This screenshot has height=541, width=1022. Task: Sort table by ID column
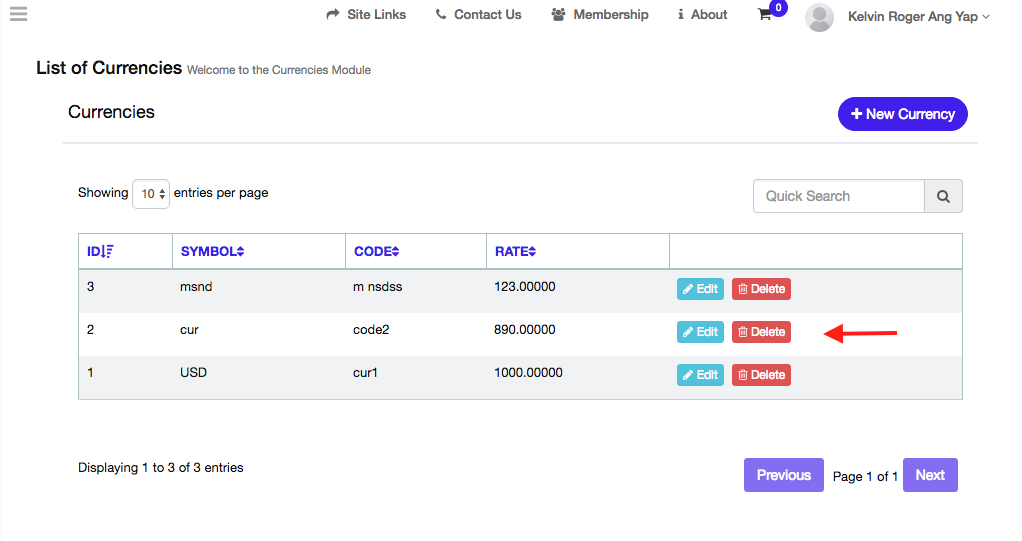[100, 251]
